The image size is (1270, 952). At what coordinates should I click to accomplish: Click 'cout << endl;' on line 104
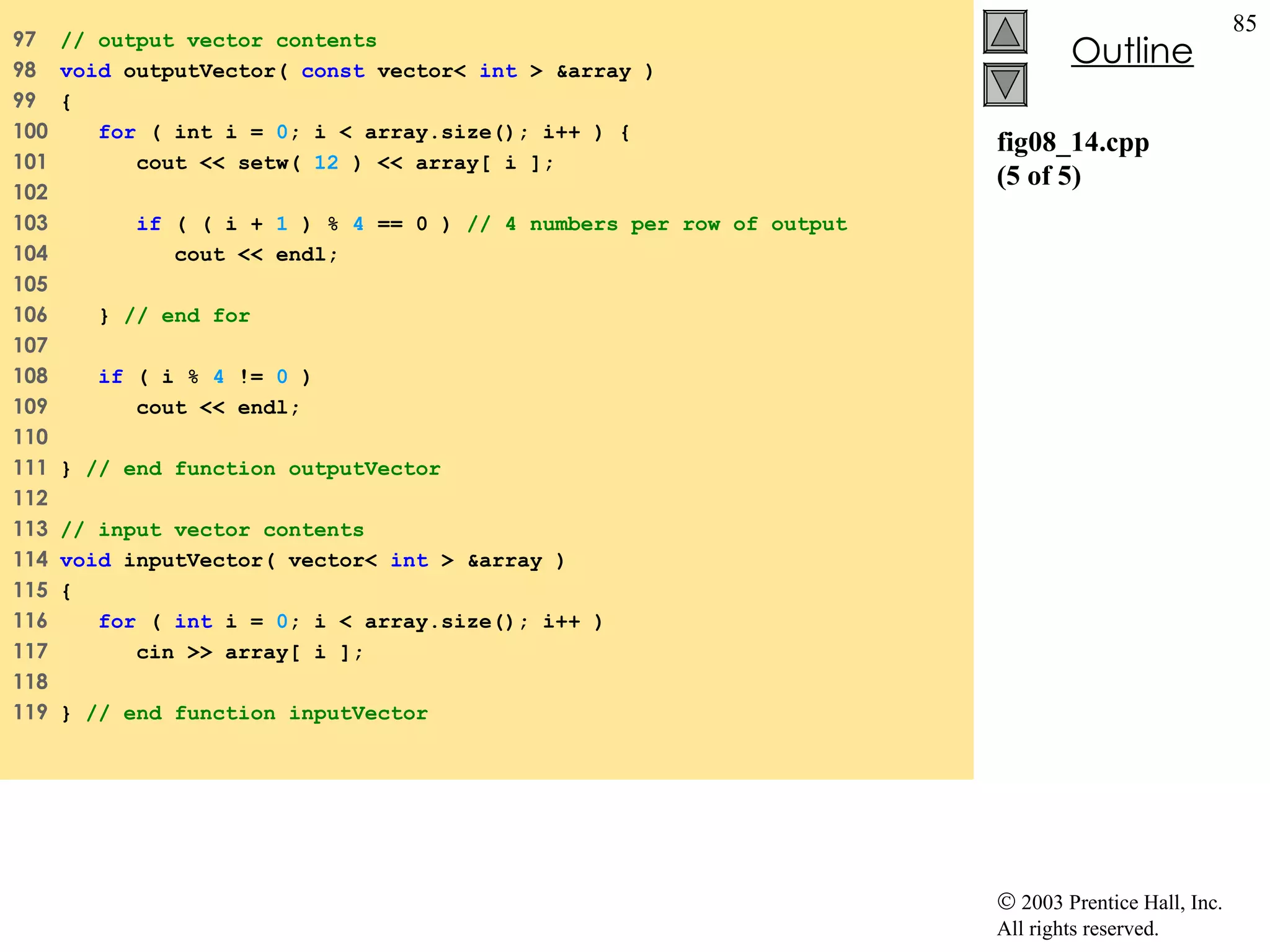coord(256,255)
